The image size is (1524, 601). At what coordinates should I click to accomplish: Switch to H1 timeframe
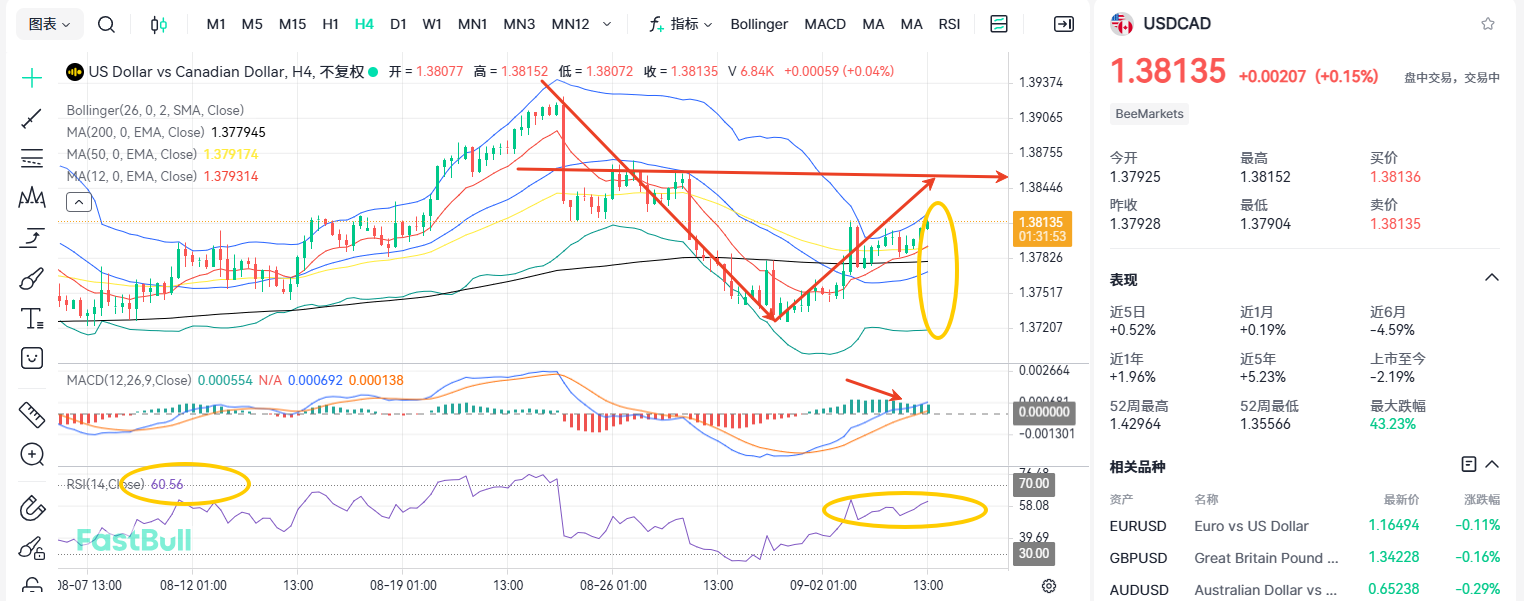coord(330,24)
